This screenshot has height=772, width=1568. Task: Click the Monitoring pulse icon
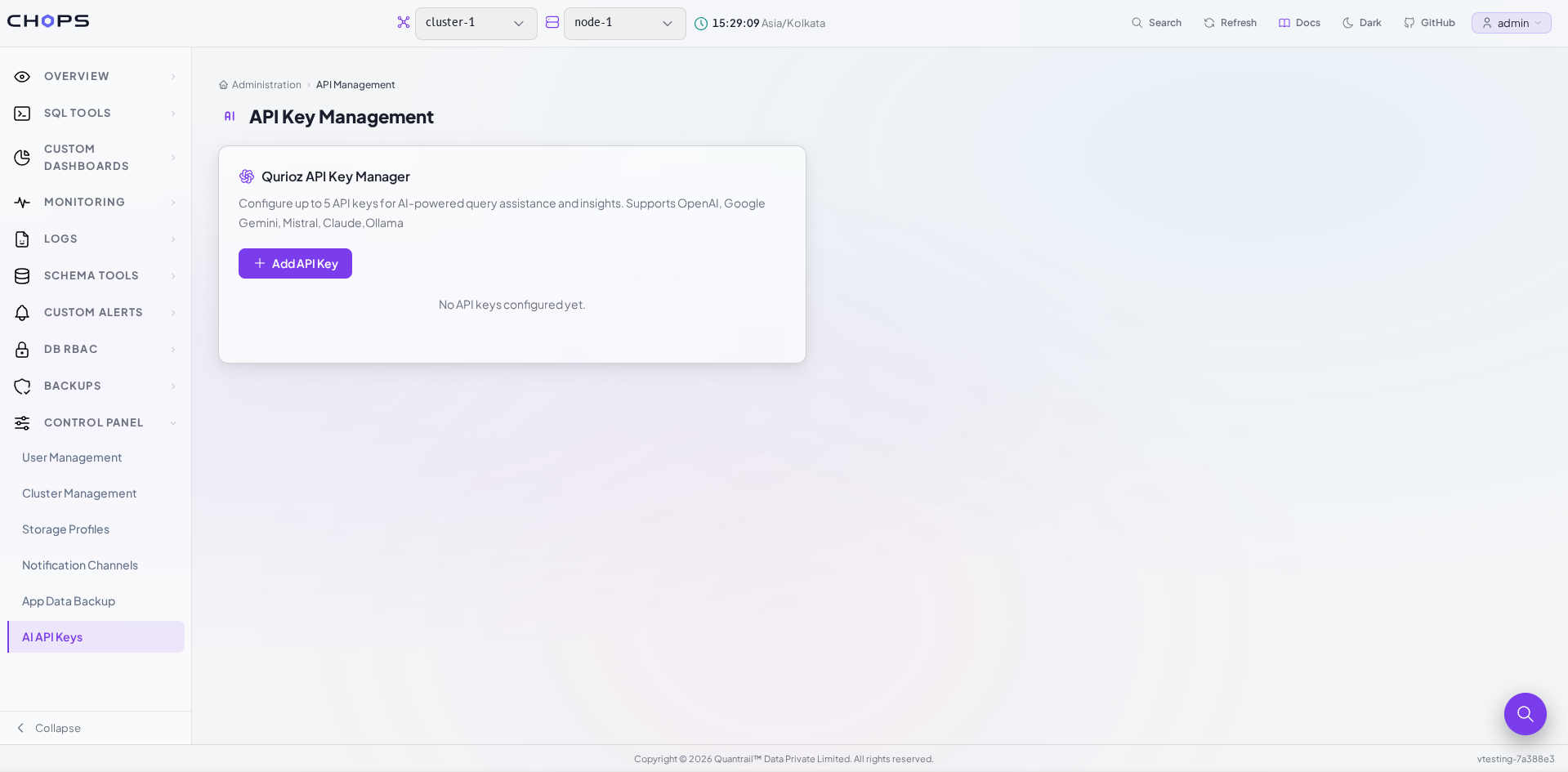click(x=22, y=203)
